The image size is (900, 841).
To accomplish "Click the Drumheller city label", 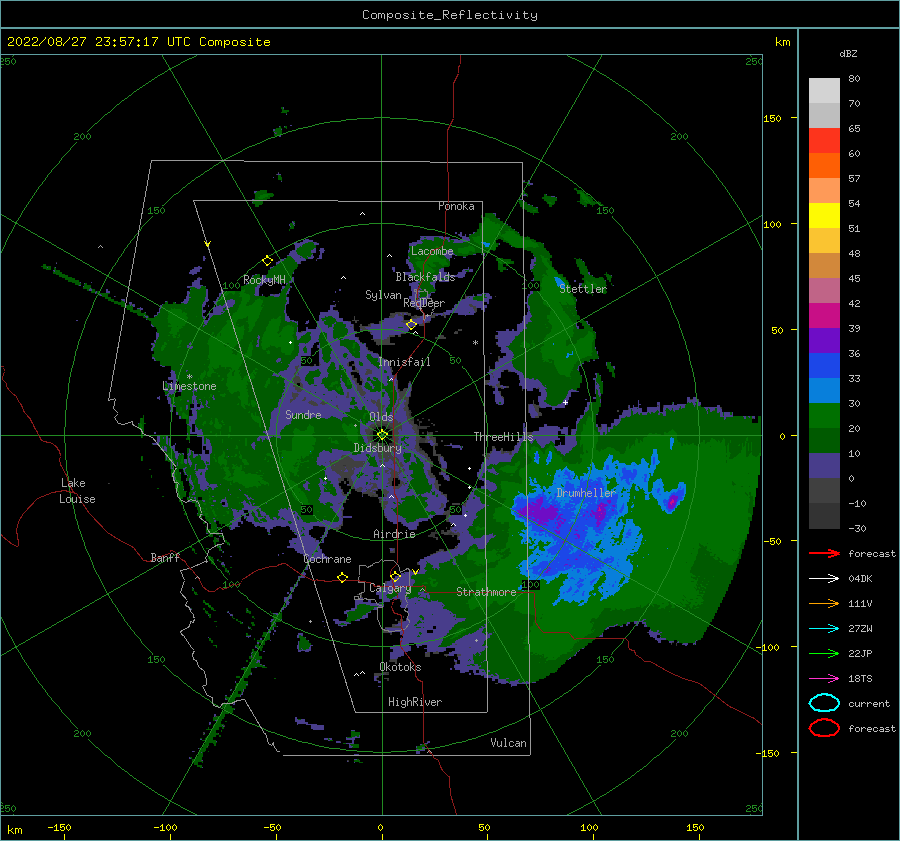I will click(585, 493).
